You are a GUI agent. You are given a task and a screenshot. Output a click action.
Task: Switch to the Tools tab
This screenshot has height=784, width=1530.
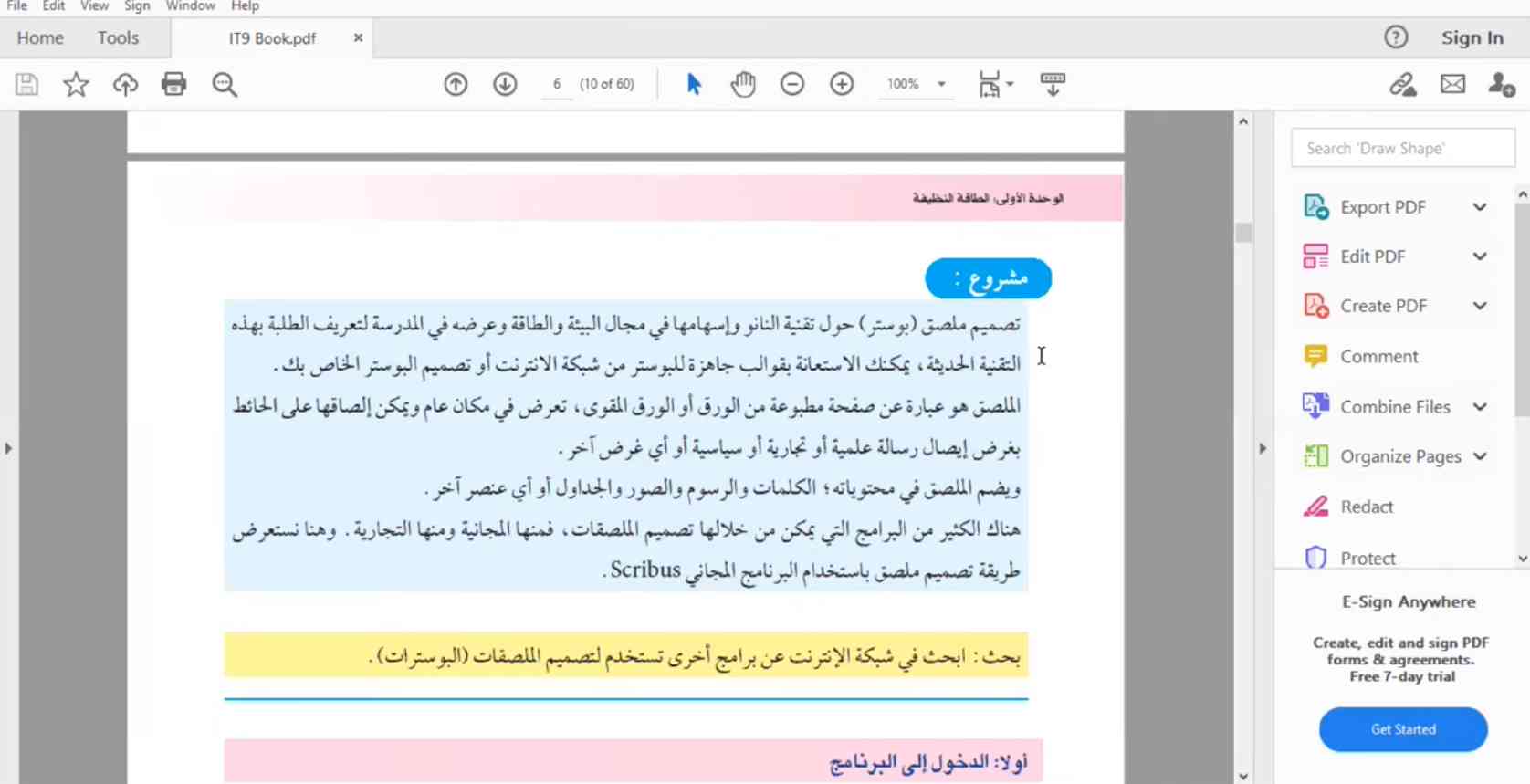[118, 37]
